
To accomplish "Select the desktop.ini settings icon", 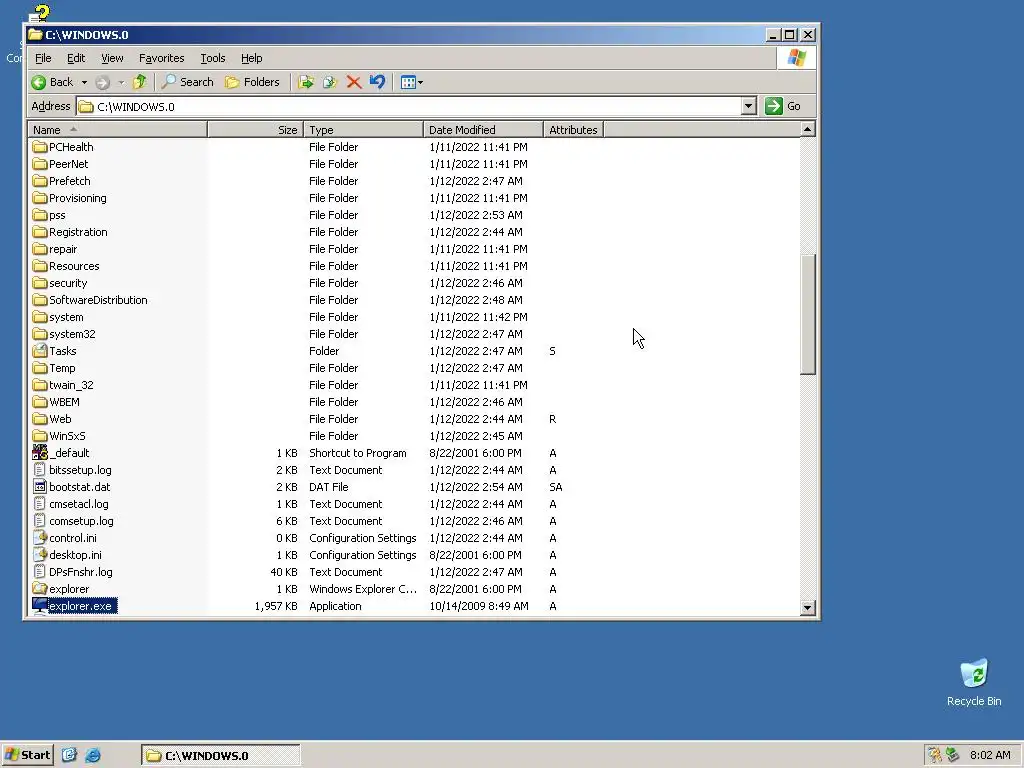I will coord(40,554).
